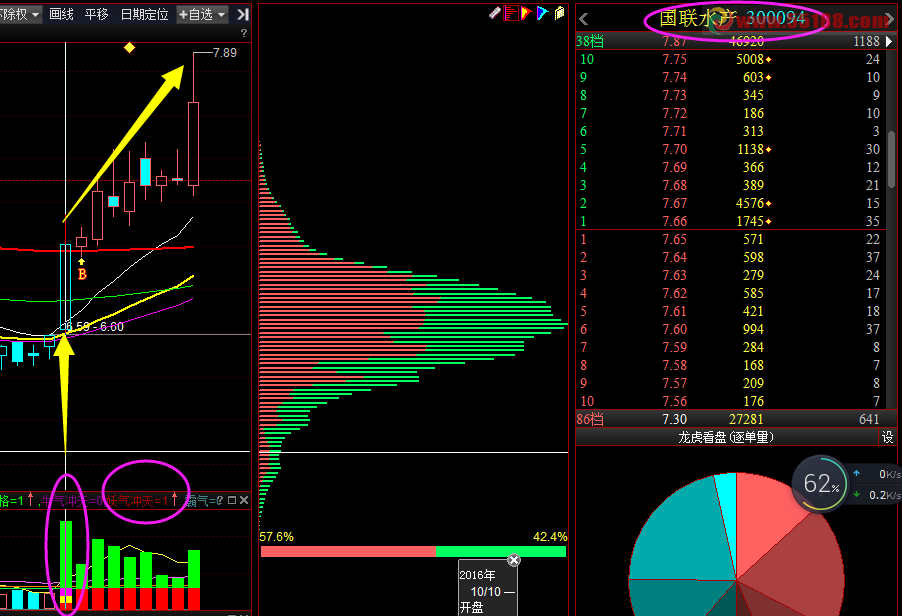Viewport: 902px width, 616px height.
Task: Click the volume 5008 cell
Action: (750, 59)
